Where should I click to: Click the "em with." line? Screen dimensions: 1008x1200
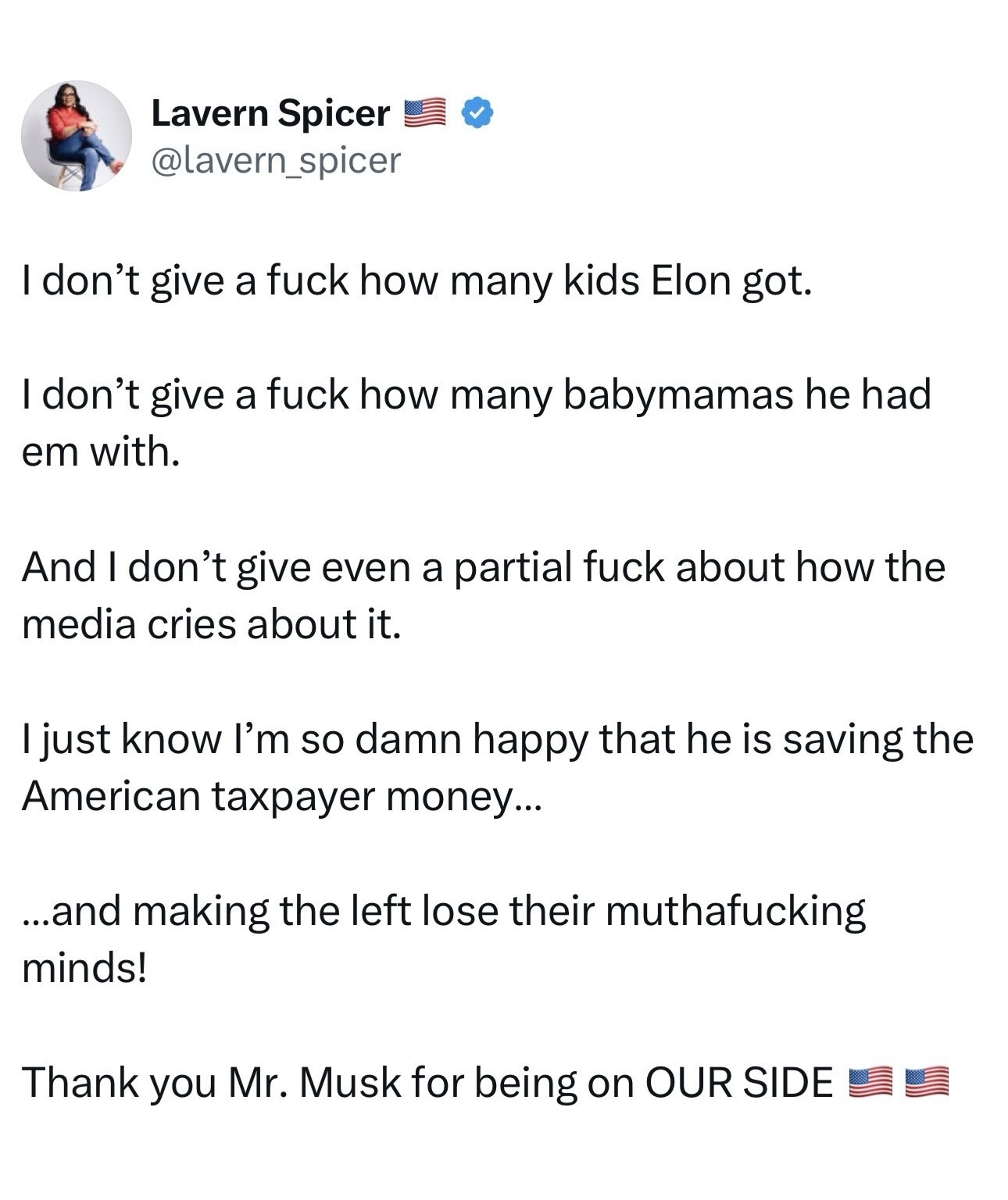101,452
